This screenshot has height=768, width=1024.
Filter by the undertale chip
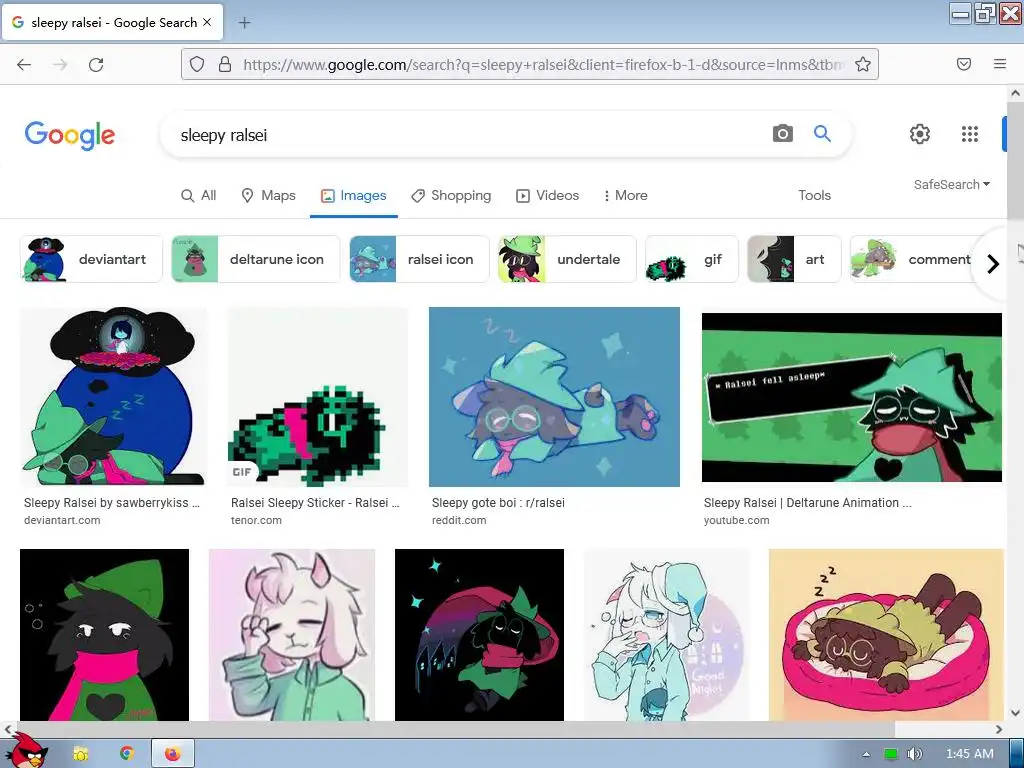click(x=567, y=259)
